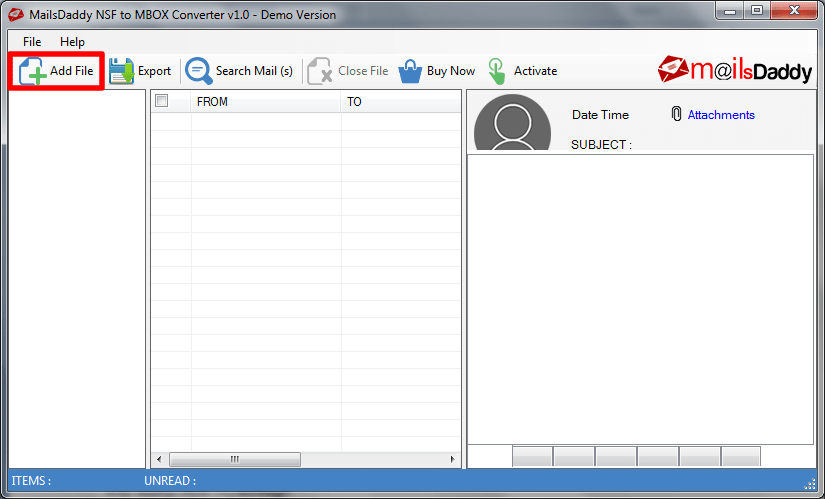
Task: Click the Activate hand pointer icon
Action: 496,71
